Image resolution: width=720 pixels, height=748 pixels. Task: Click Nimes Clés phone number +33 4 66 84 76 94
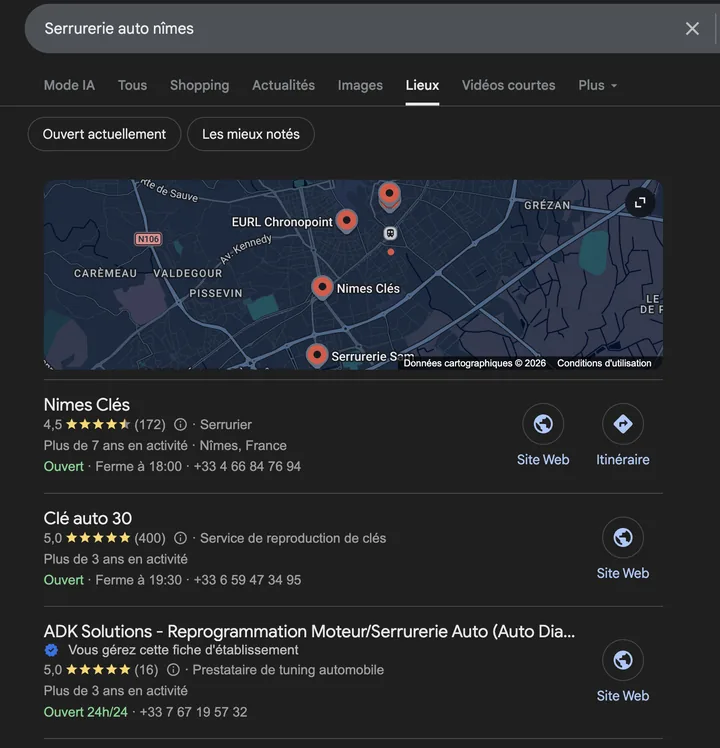[x=247, y=466]
